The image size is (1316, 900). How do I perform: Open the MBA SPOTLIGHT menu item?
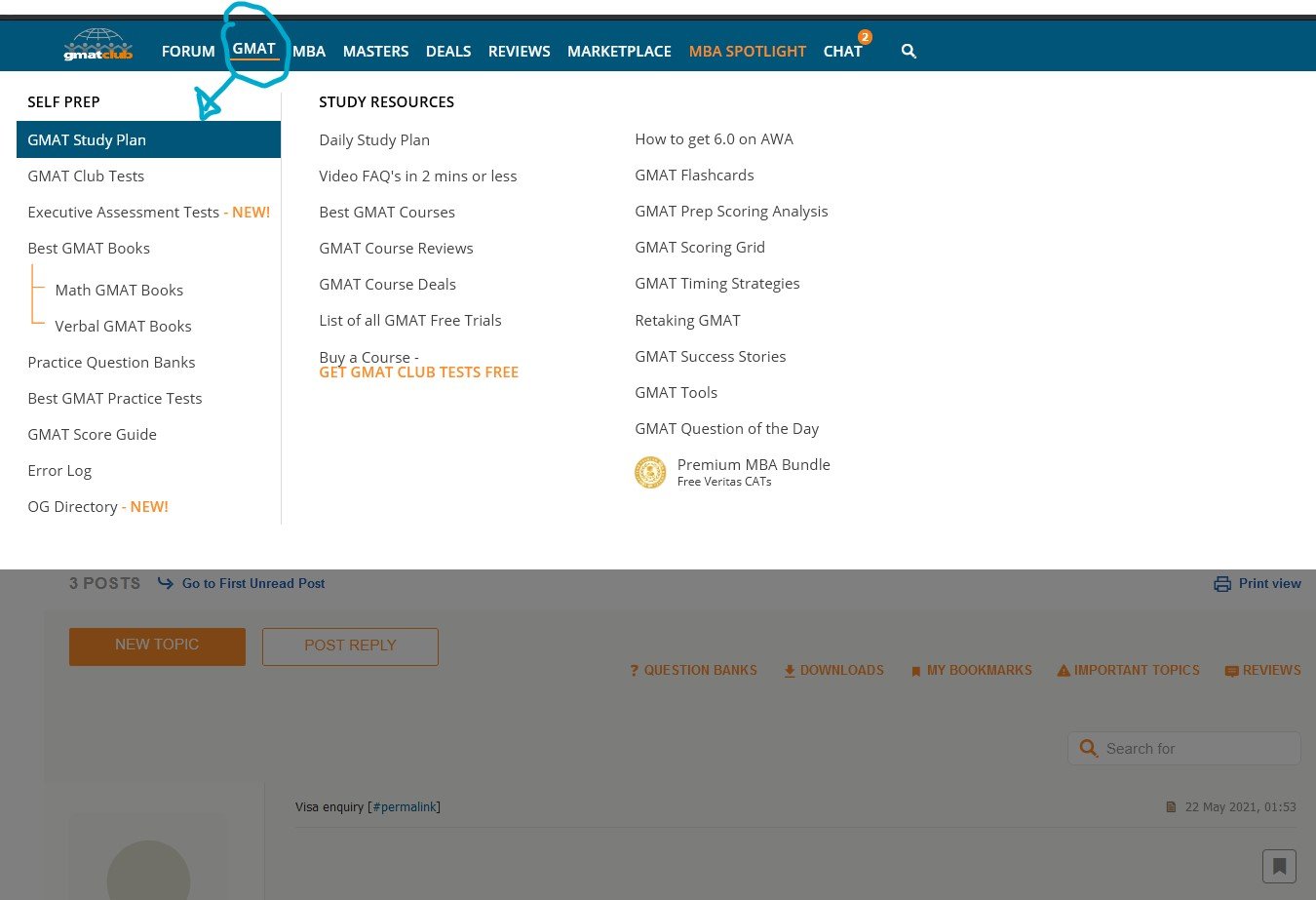[x=747, y=52]
